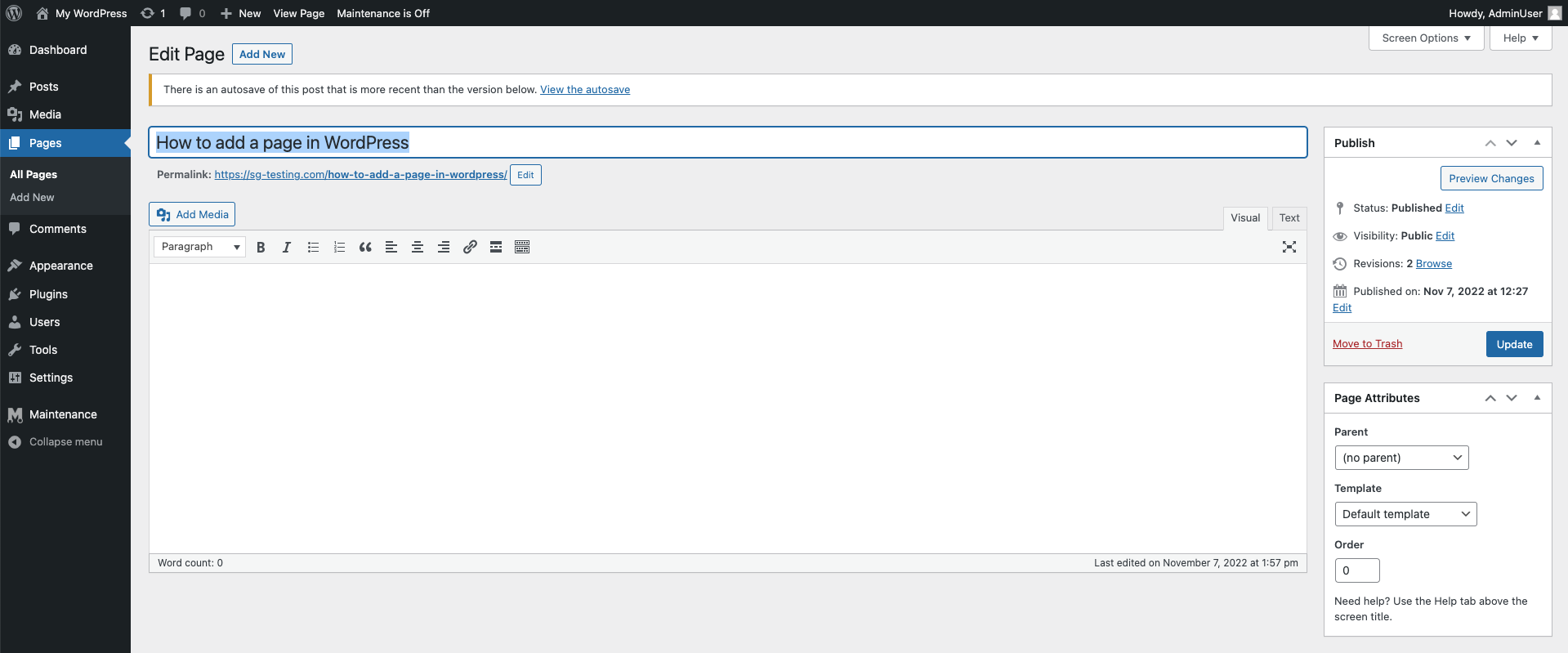The height and width of the screenshot is (653, 1568).
Task: Open the Users menu
Action: (65, 322)
